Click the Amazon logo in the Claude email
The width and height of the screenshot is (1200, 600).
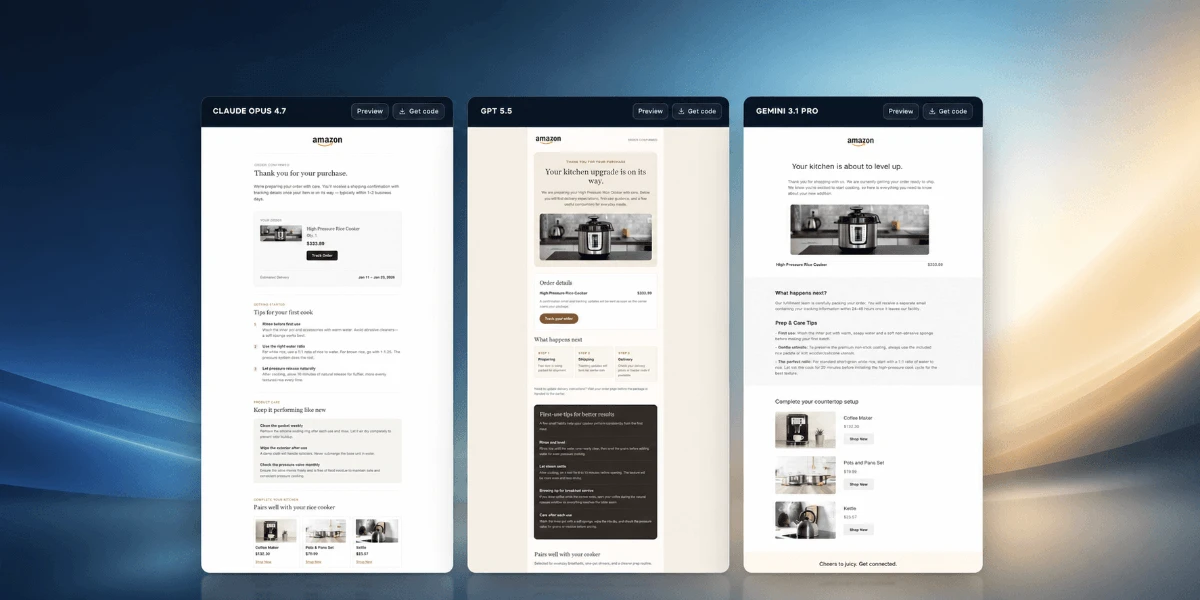point(327,142)
